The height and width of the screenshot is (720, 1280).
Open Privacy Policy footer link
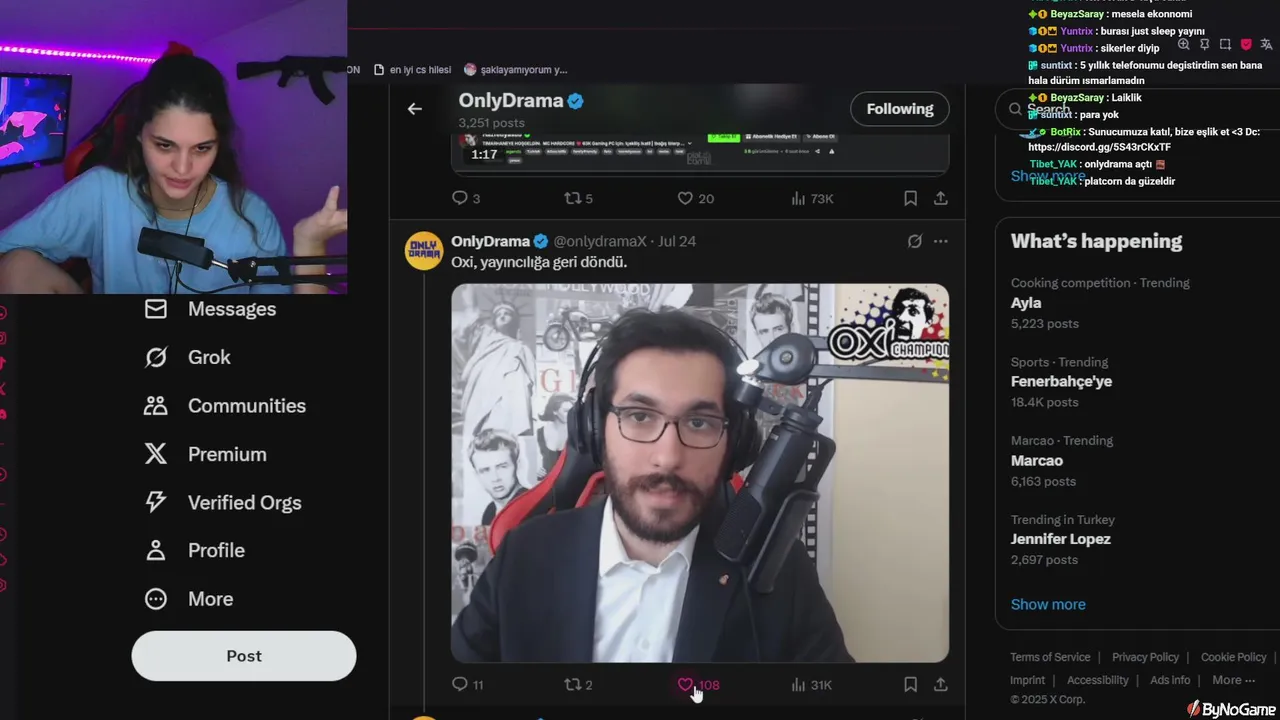click(1145, 657)
